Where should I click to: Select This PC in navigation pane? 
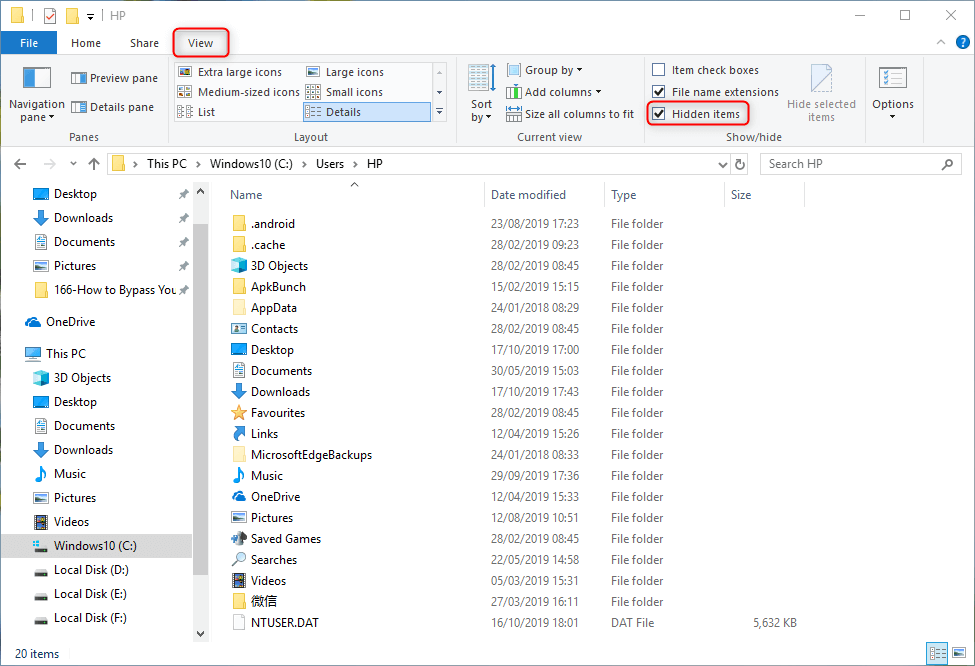[55, 354]
